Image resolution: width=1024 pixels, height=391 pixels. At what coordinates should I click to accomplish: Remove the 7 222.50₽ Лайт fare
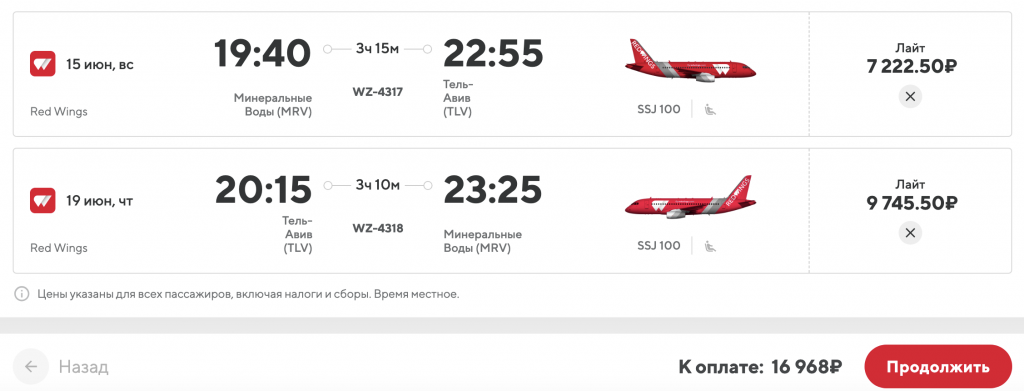[910, 97]
